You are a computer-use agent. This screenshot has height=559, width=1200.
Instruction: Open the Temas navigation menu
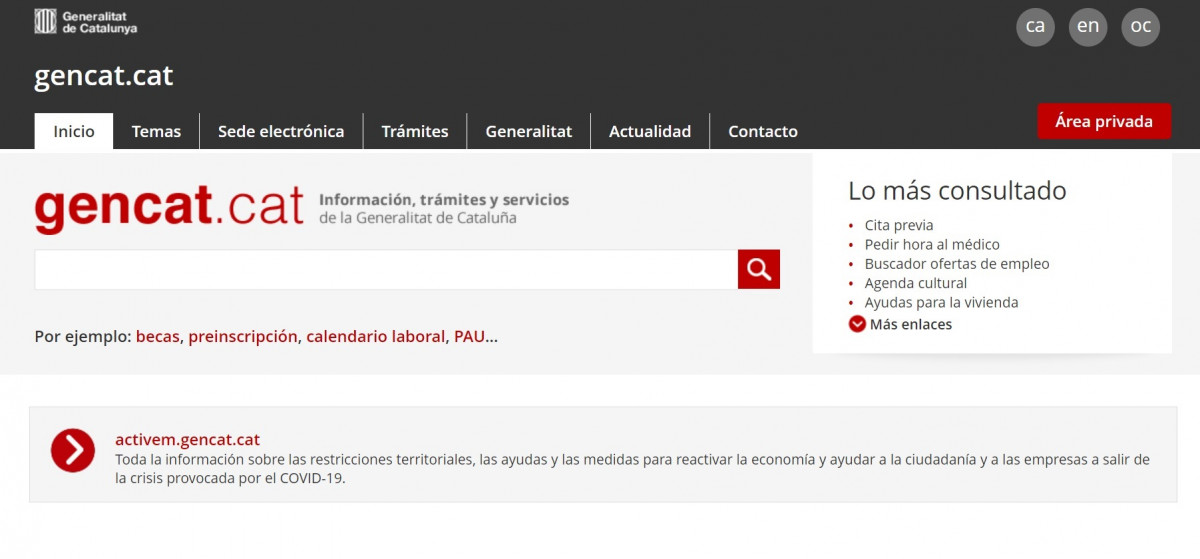[156, 131]
